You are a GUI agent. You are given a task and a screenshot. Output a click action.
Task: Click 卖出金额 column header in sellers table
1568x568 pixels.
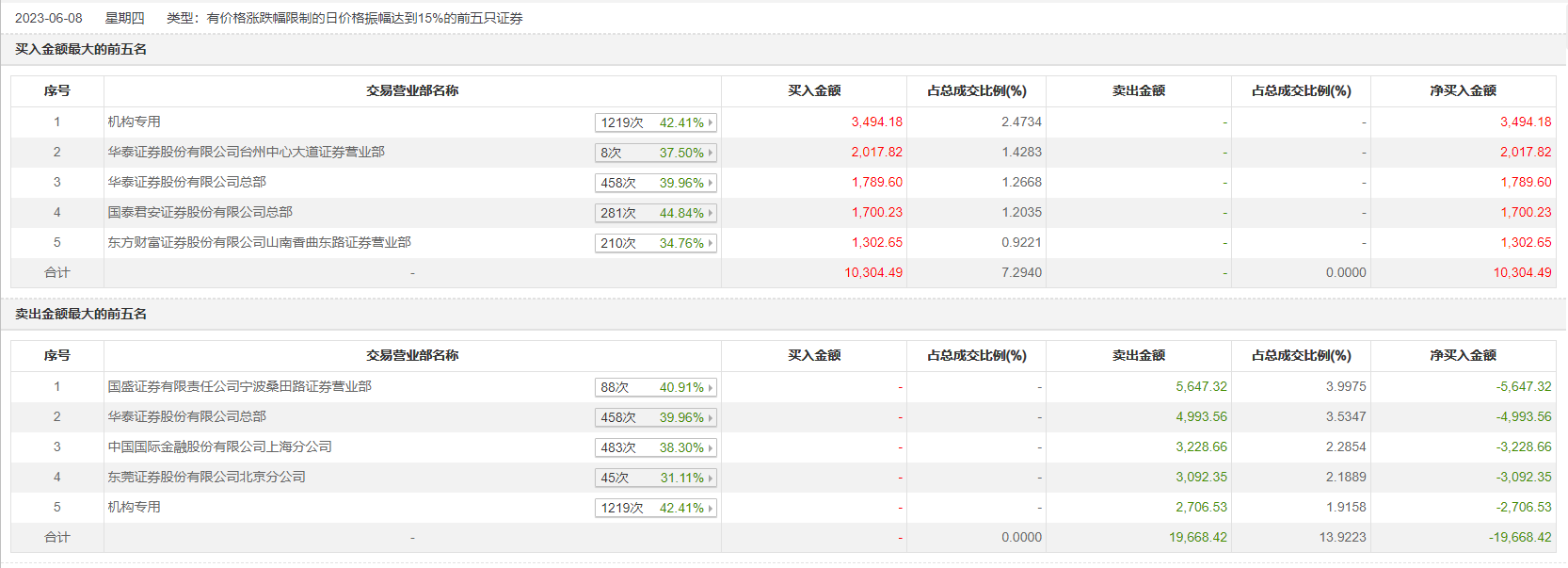click(x=1138, y=355)
